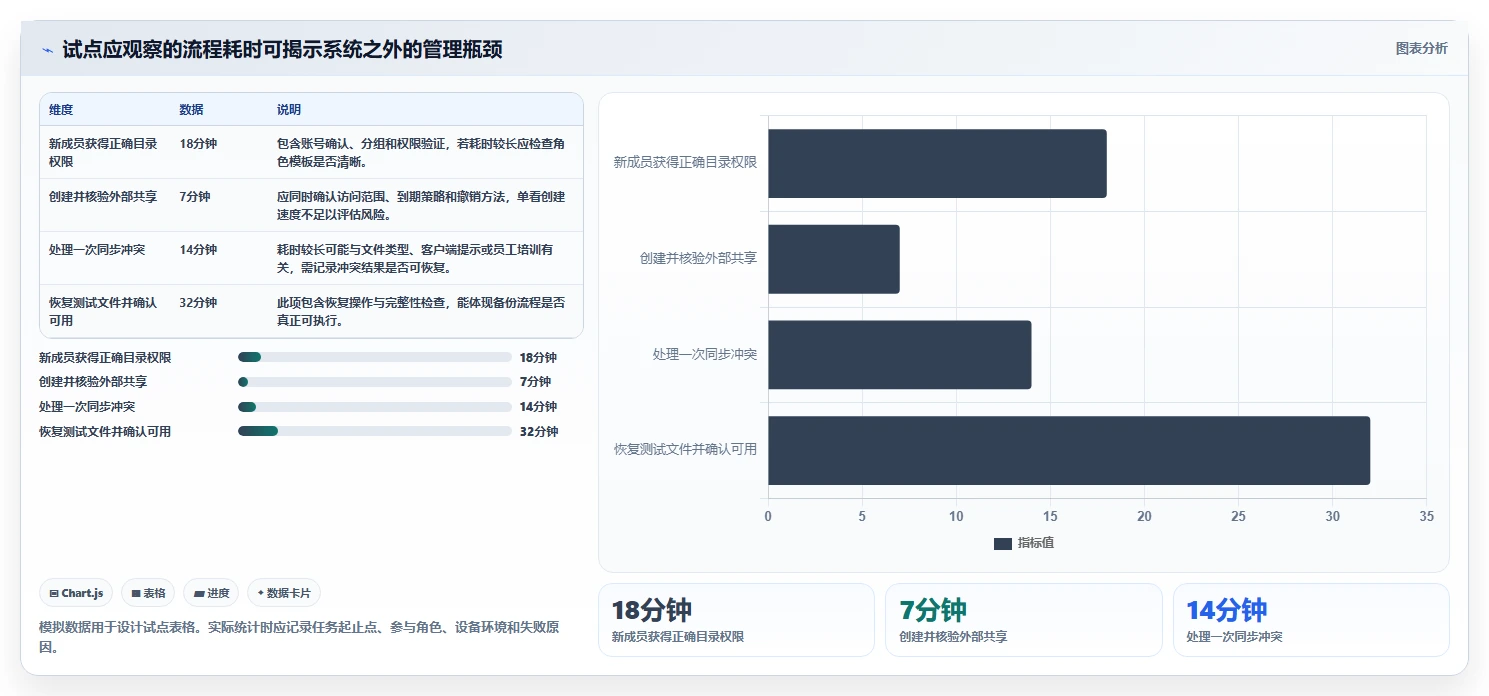The image size is (1489, 696).
Task: Click the page title 试点应观察的流程耗时
Action: point(282,50)
